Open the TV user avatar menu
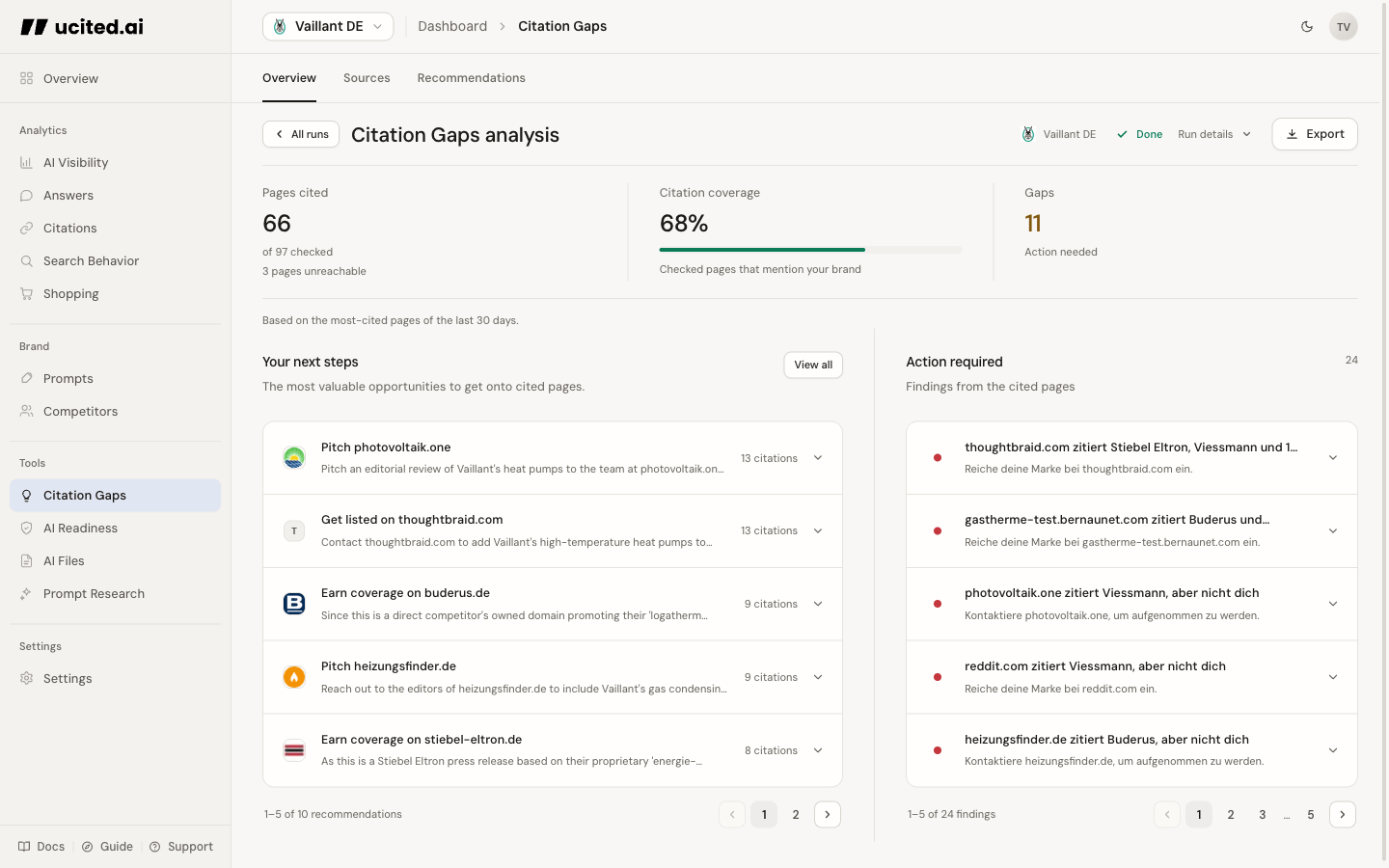The height and width of the screenshot is (868, 1389). pos(1344,27)
